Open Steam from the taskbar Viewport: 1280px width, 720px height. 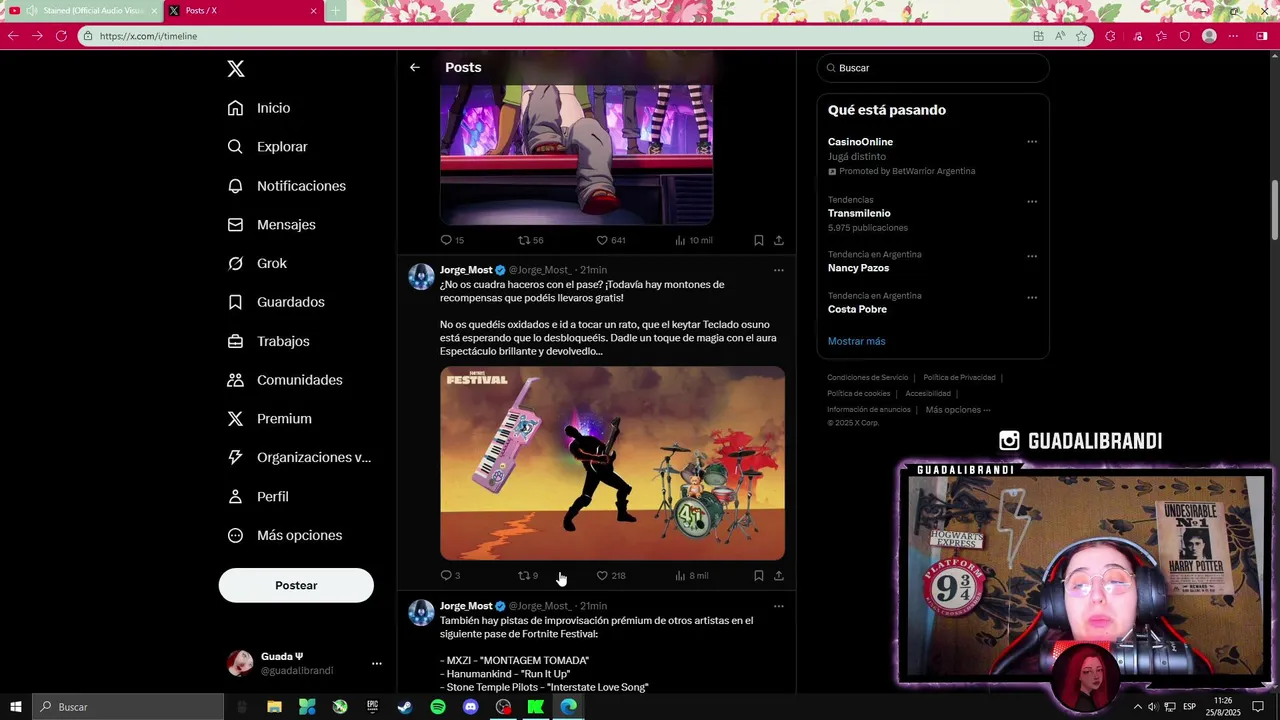tap(405, 707)
